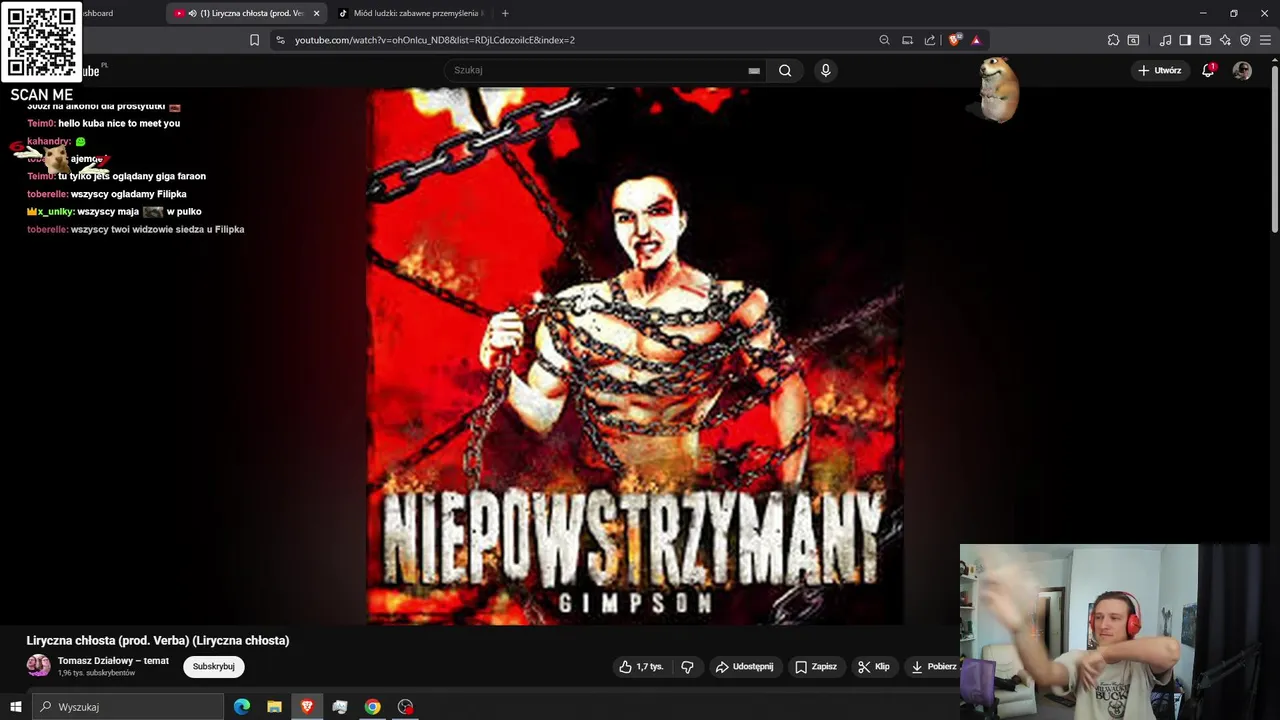
Task: Open the Brave Wallet icon
Action: (x=1205, y=40)
